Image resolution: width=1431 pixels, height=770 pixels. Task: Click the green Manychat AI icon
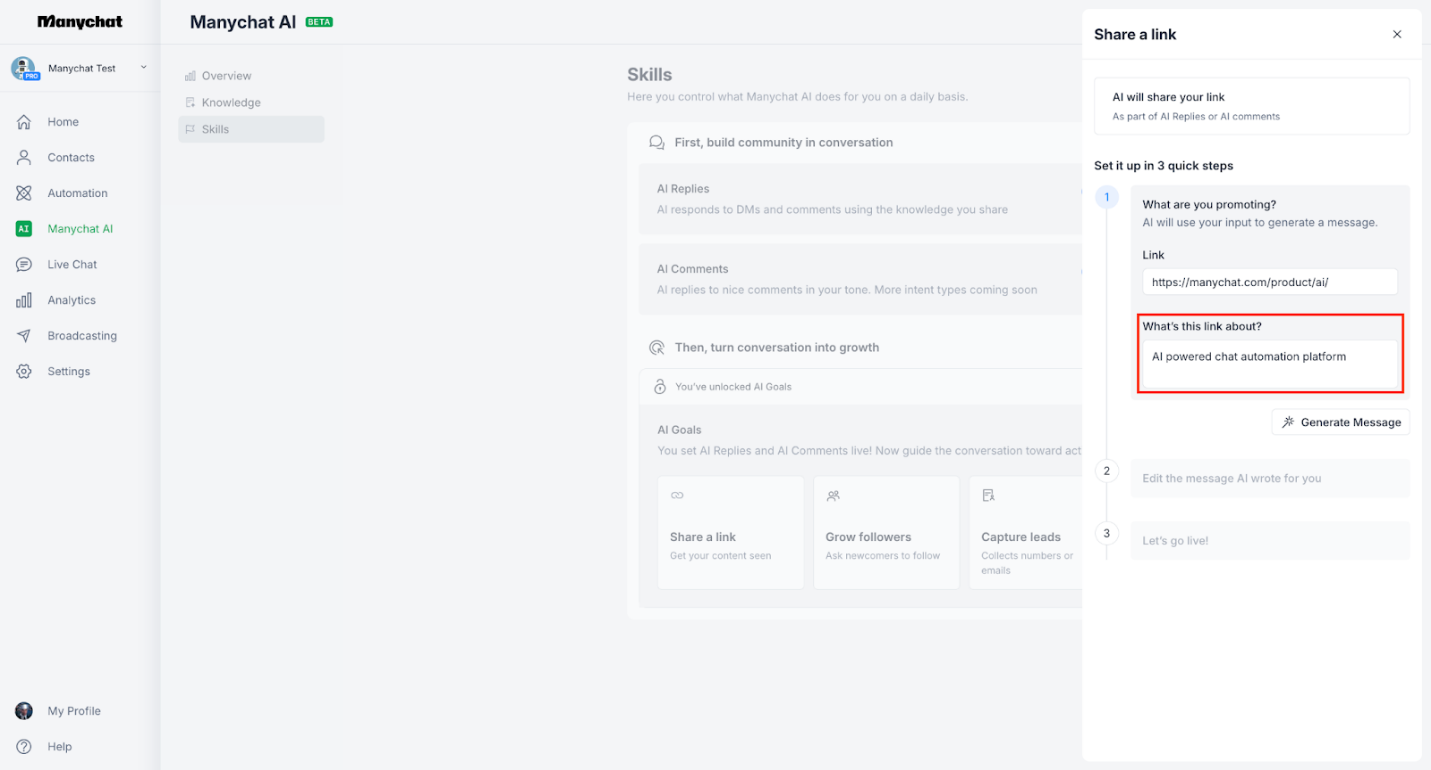tap(24, 228)
